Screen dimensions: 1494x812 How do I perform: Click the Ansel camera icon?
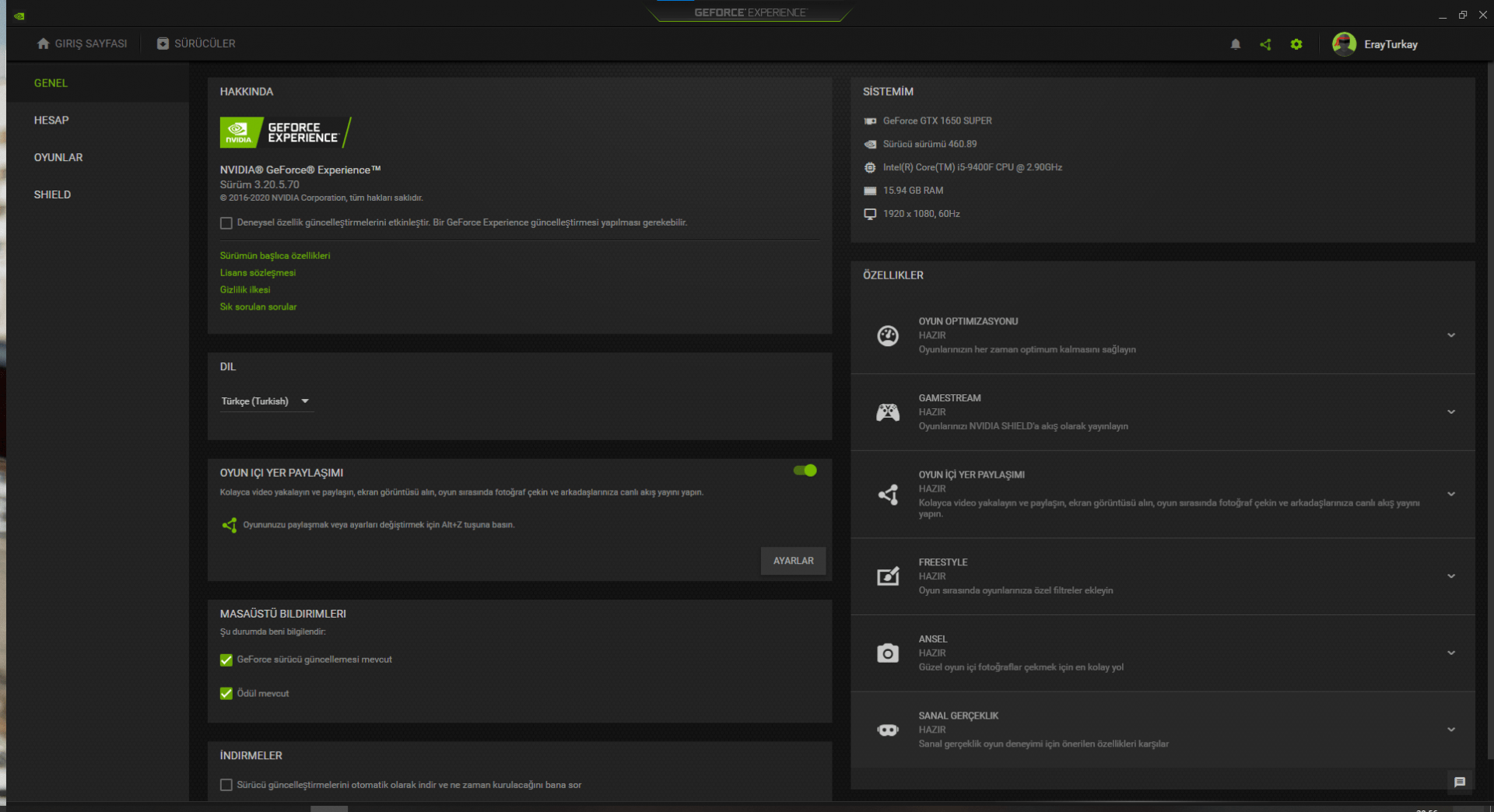click(x=888, y=653)
